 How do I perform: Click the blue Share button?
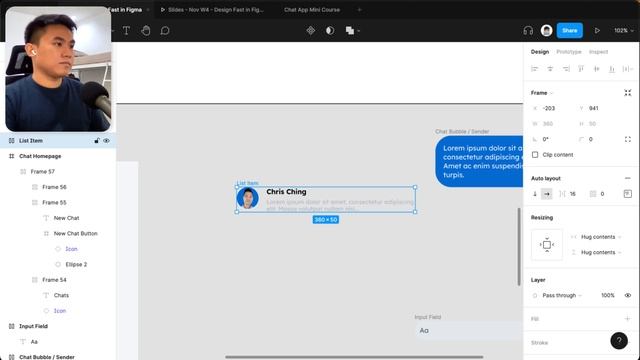(x=569, y=31)
